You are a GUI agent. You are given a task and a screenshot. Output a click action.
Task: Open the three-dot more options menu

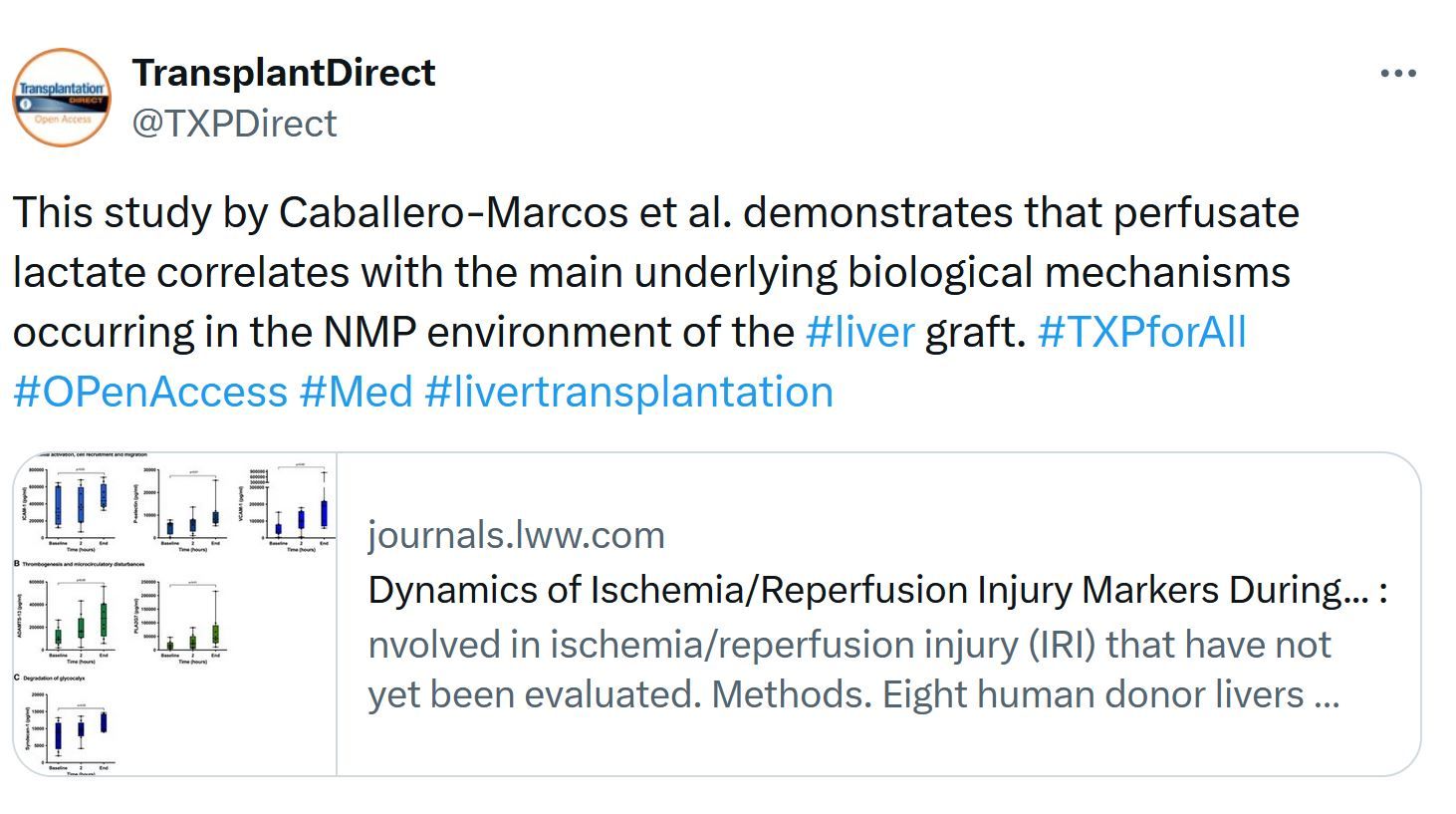tap(1398, 74)
